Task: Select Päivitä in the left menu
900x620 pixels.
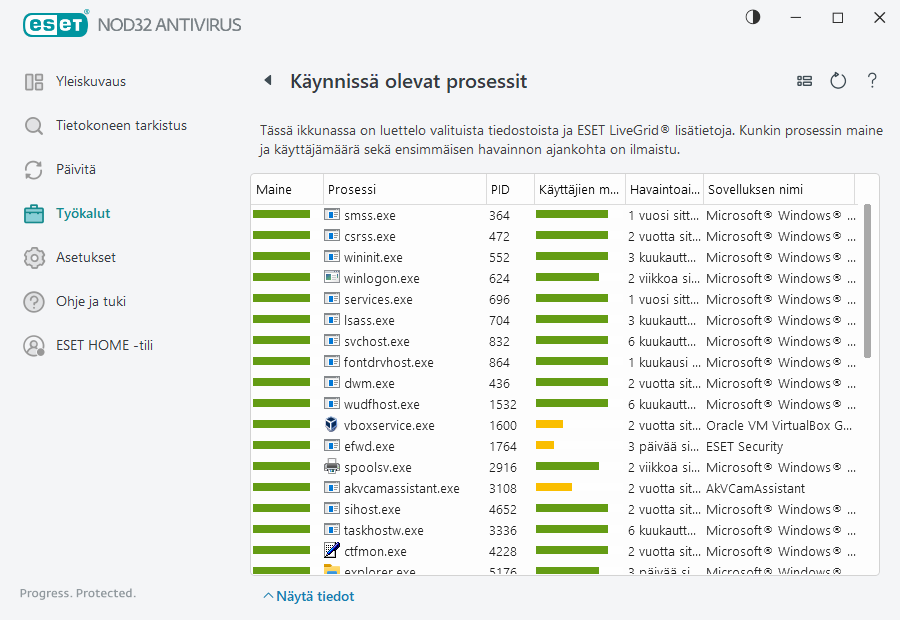Action: 76,170
